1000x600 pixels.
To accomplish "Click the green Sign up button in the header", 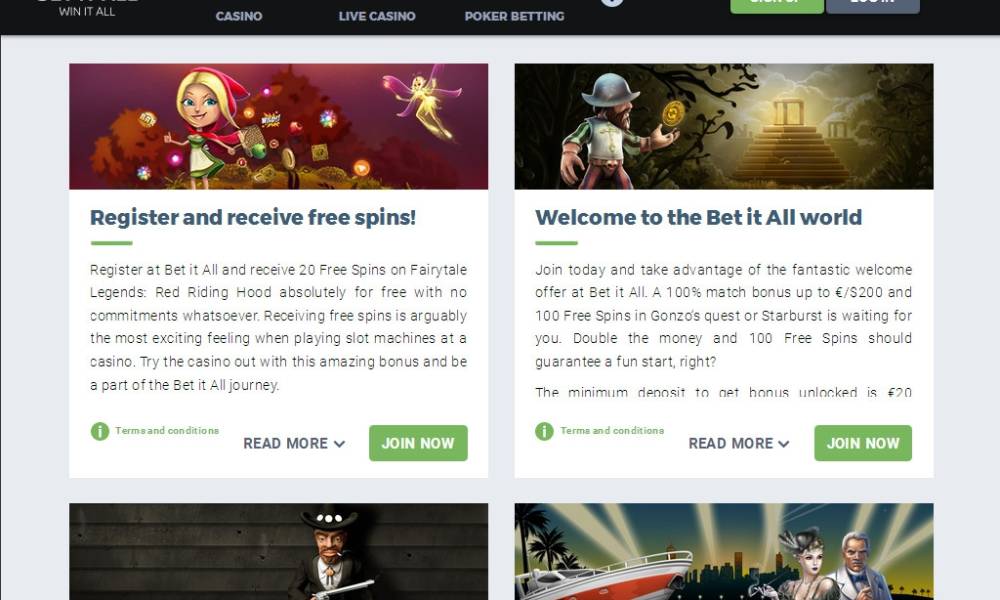I will pos(777,5).
